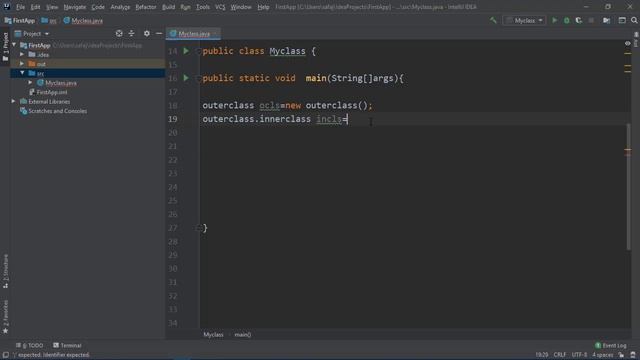Image resolution: width=640 pixels, height=360 pixels.
Task: Click main() in editor breadcrumb bar
Action: point(242,334)
